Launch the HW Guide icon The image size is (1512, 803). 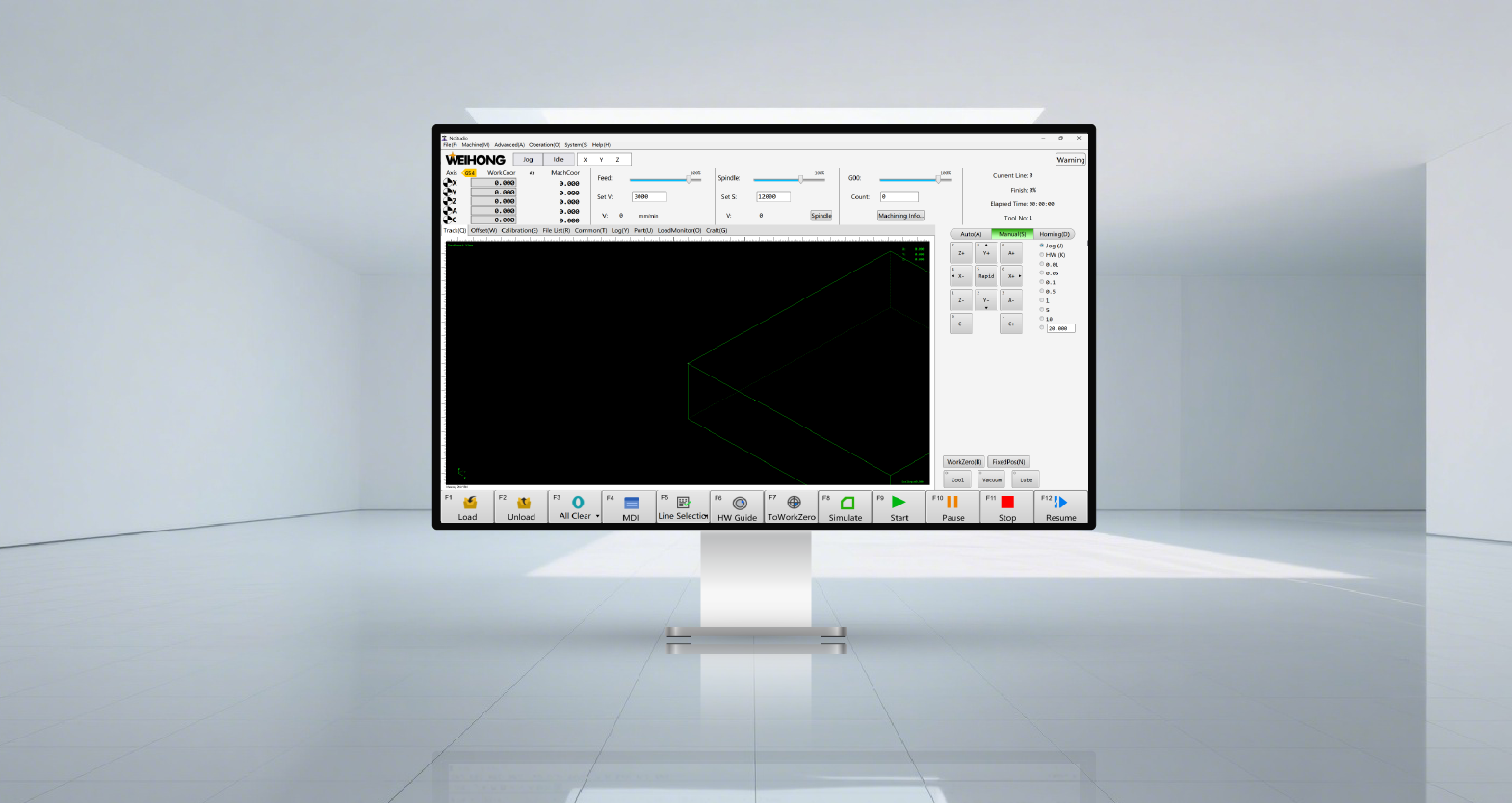coord(740,503)
